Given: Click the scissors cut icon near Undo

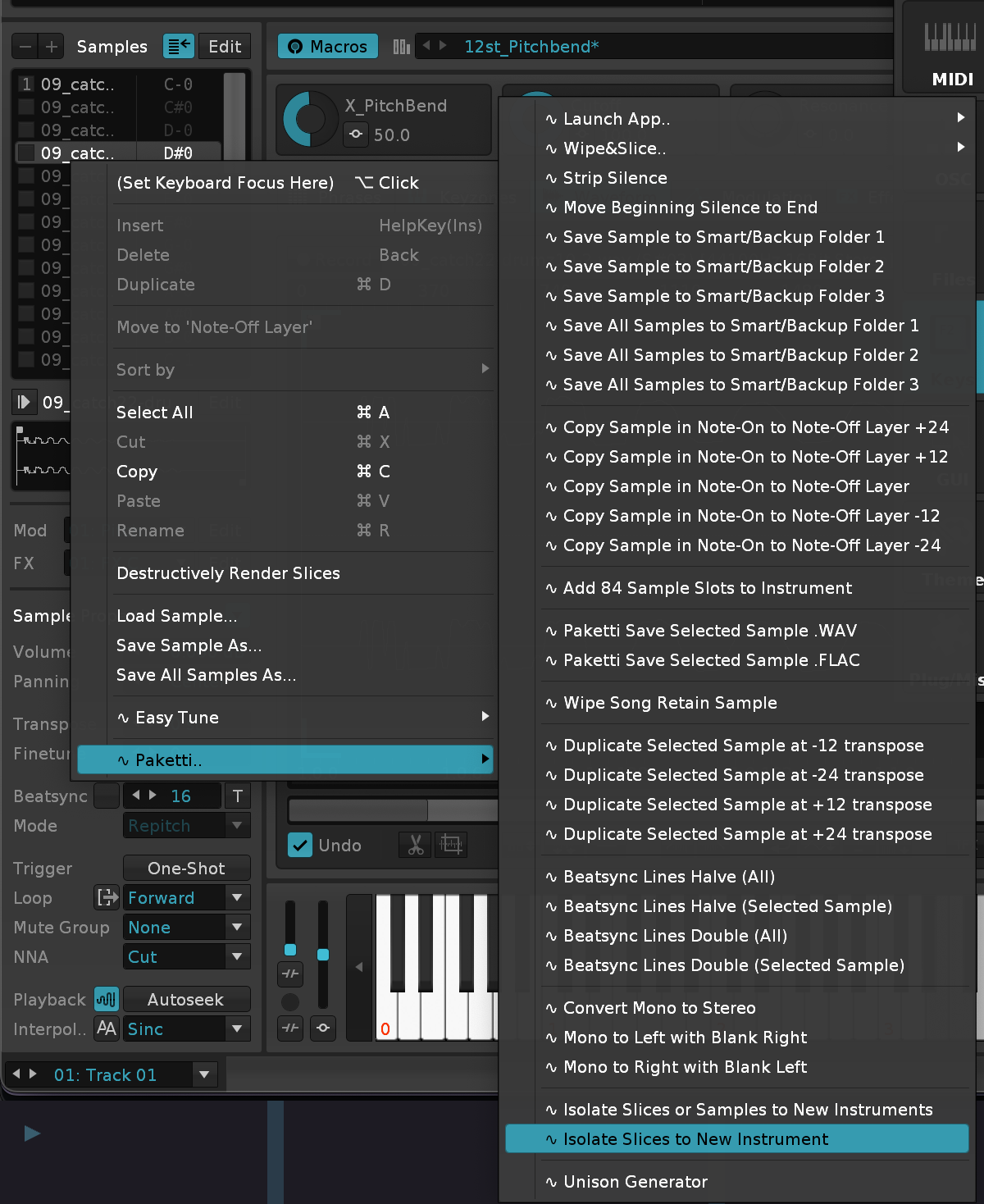Looking at the screenshot, I should [416, 845].
